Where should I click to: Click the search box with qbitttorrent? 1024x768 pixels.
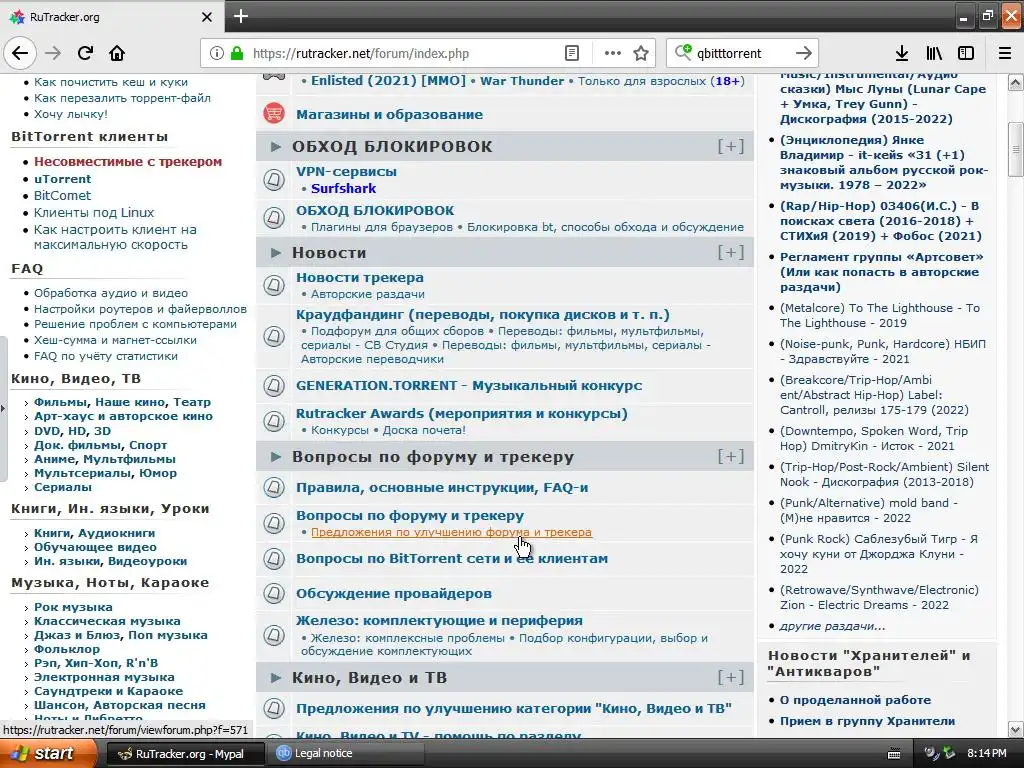(741, 53)
